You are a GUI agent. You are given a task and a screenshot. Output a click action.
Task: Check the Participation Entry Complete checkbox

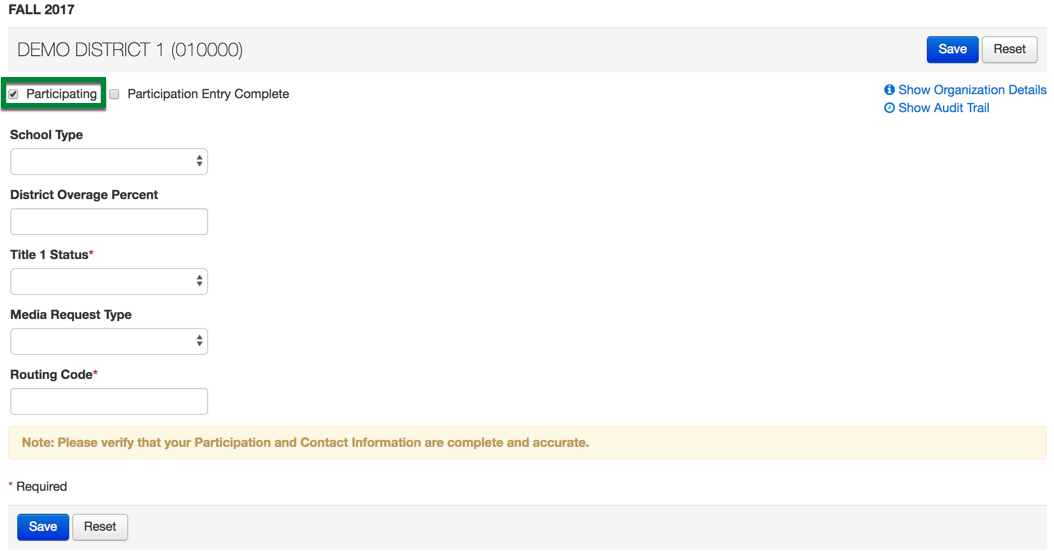(114, 94)
